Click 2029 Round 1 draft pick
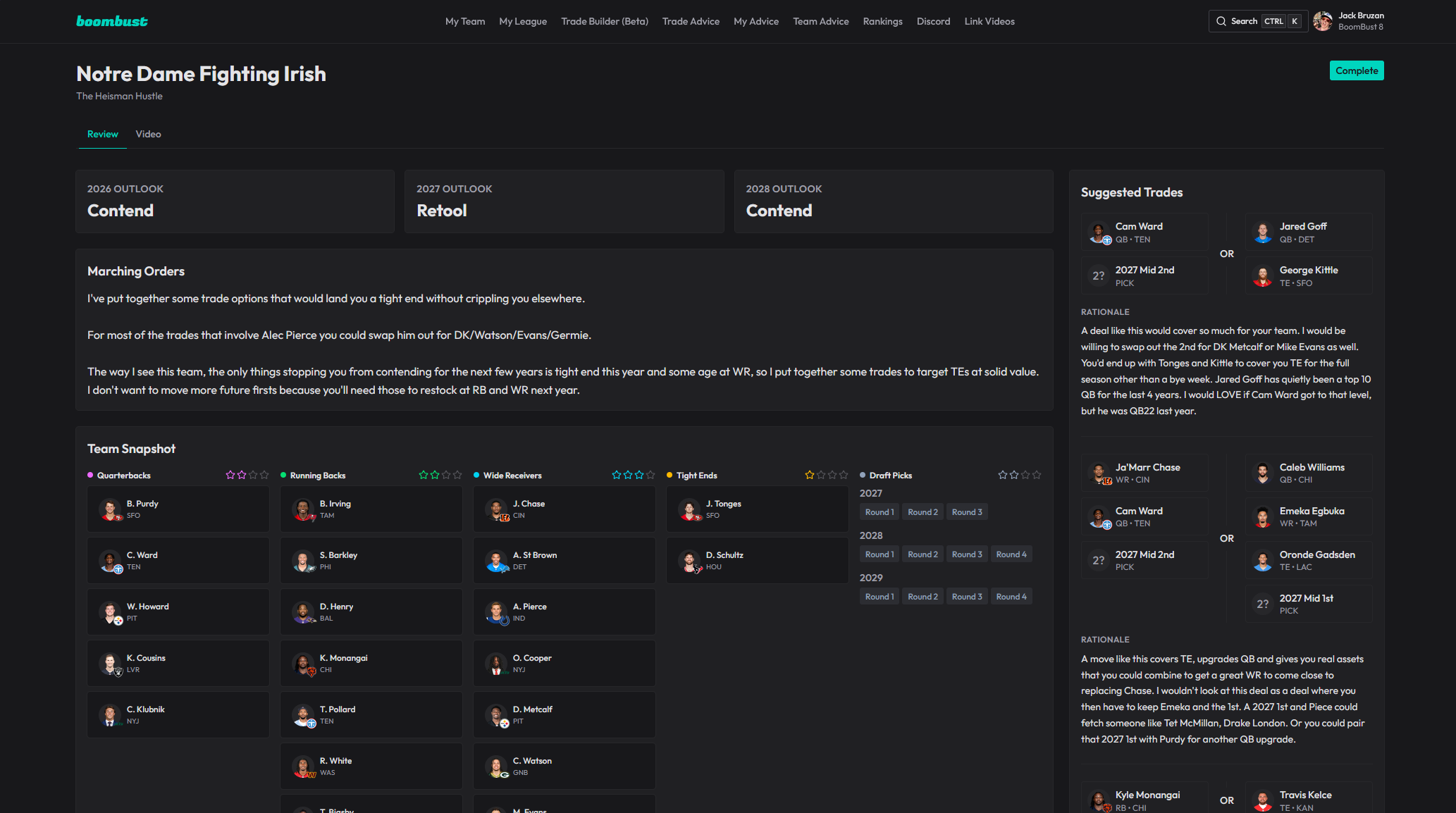The image size is (1456, 813). 880,597
